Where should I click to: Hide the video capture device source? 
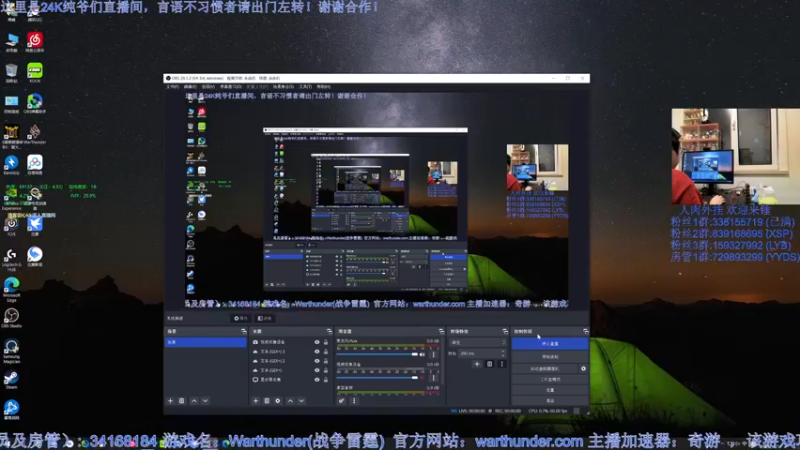pos(317,342)
